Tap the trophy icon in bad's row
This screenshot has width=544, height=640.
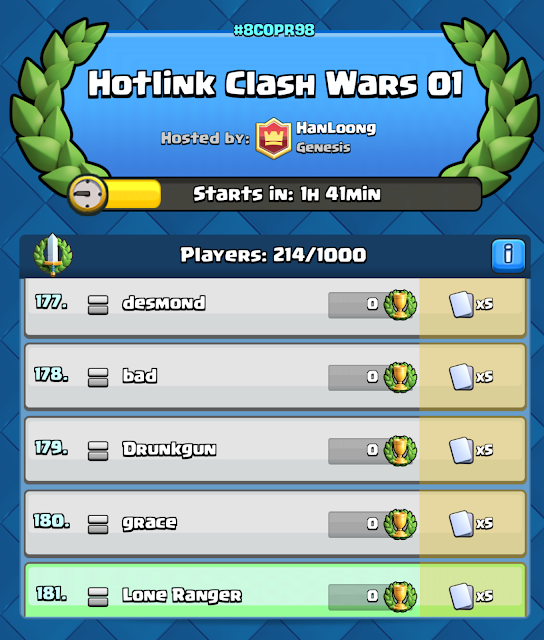pos(400,377)
